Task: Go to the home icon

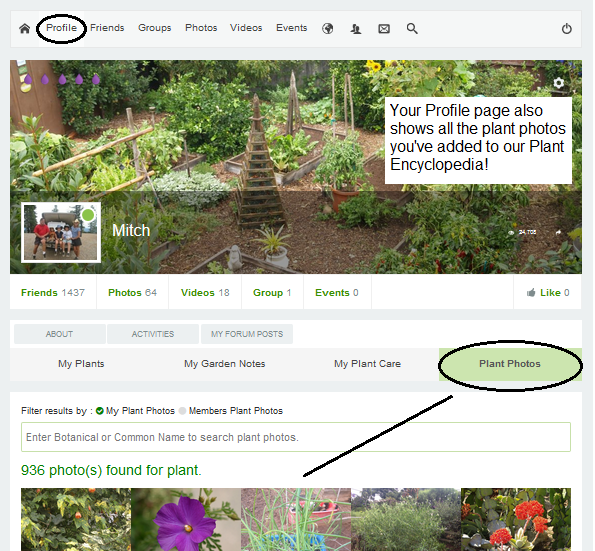Action: coord(25,29)
